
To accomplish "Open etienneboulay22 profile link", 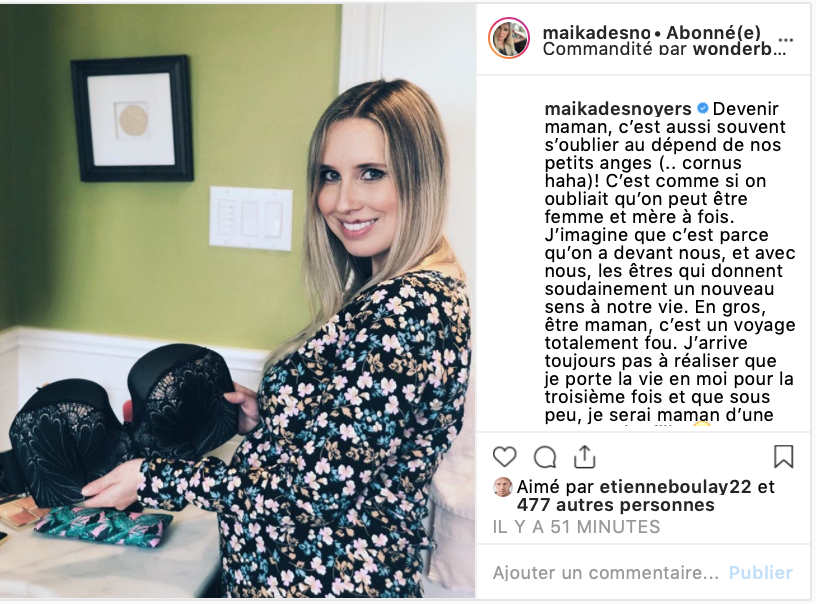I will tap(675, 486).
